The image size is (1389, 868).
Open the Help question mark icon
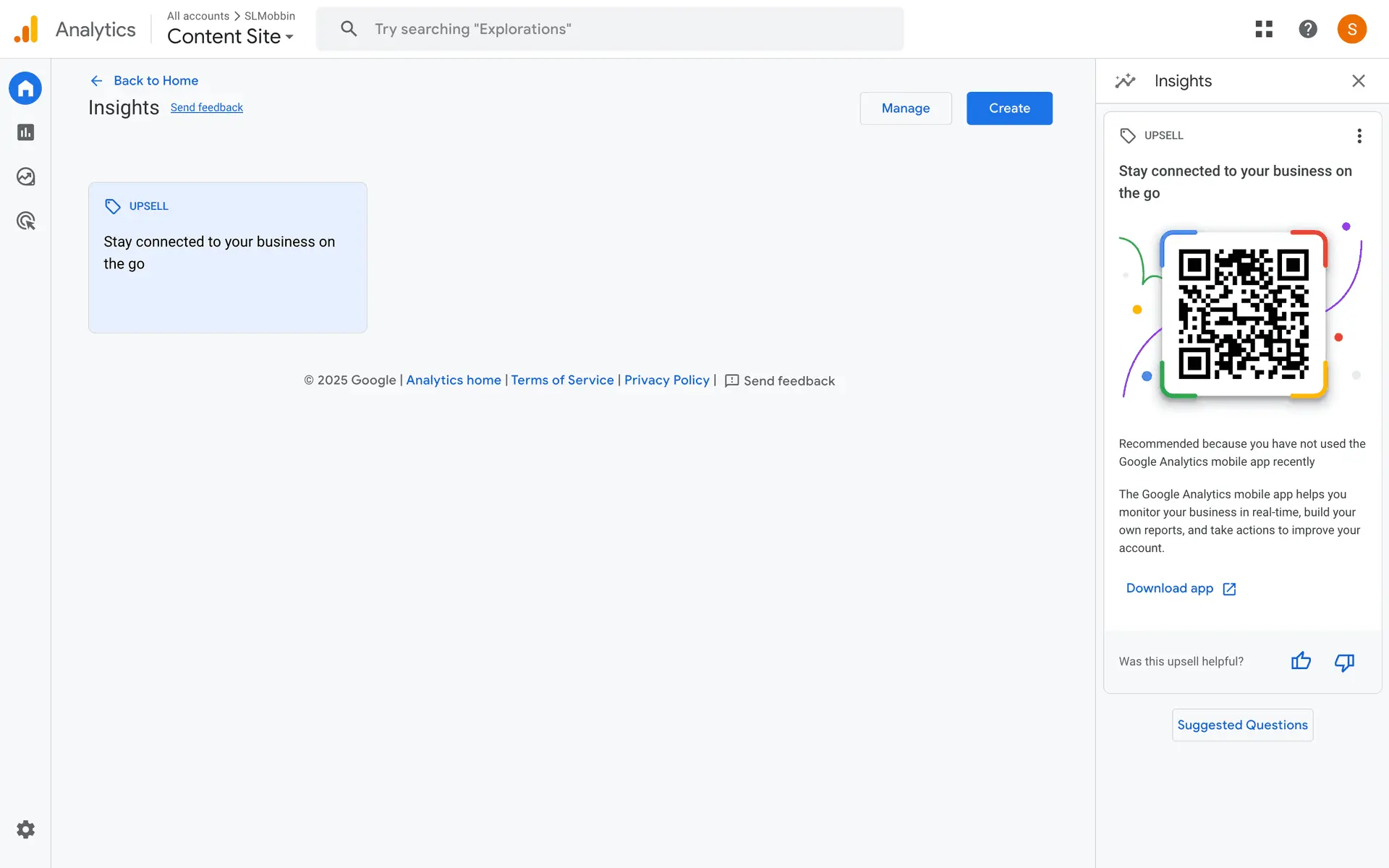1307,29
